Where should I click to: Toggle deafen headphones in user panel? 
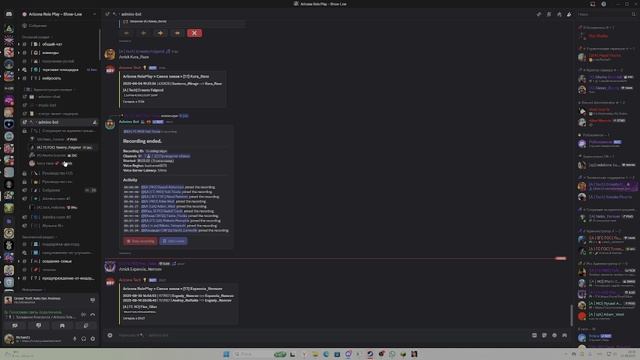84,339
